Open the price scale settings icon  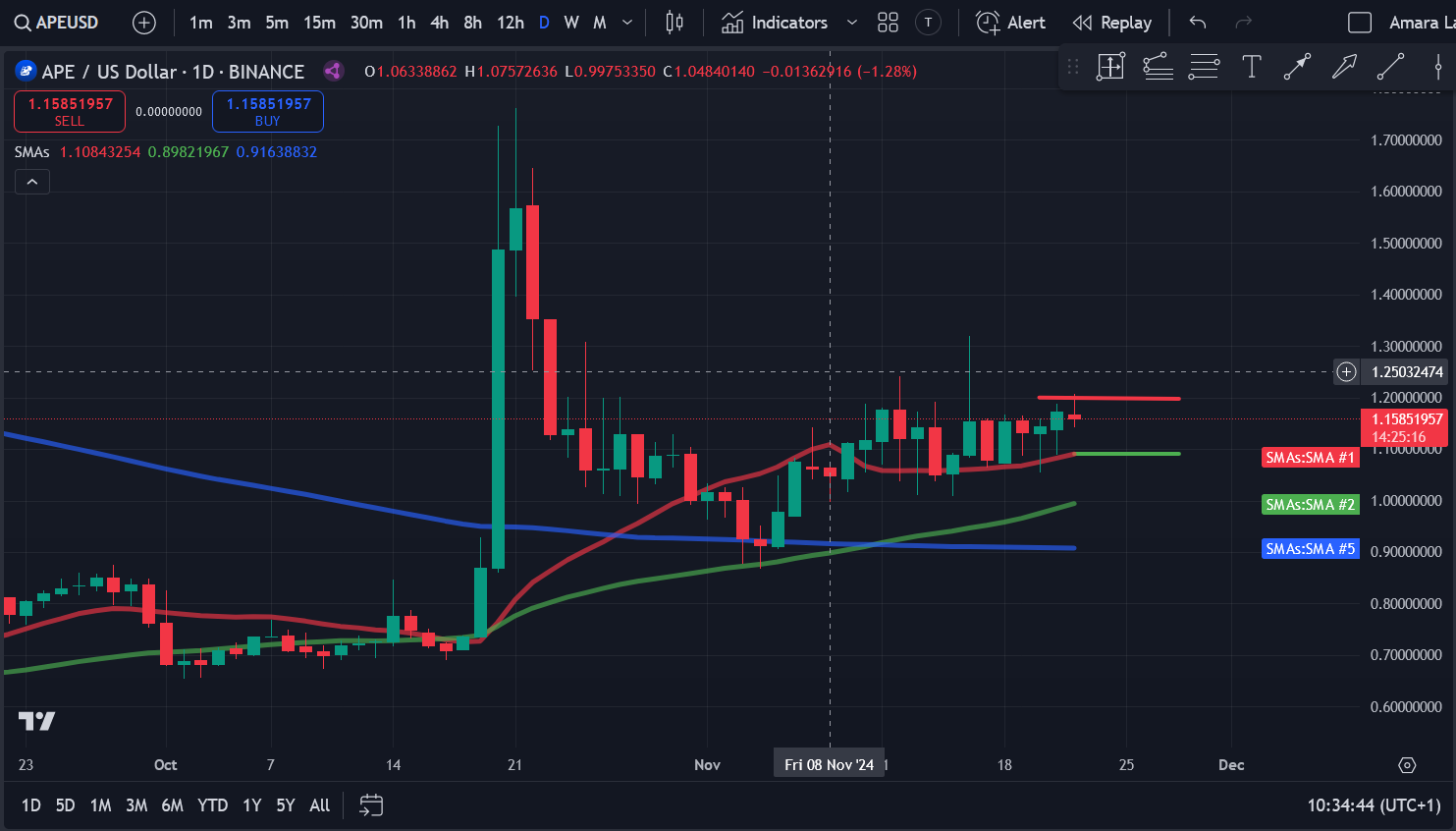pyautogui.click(x=1407, y=765)
